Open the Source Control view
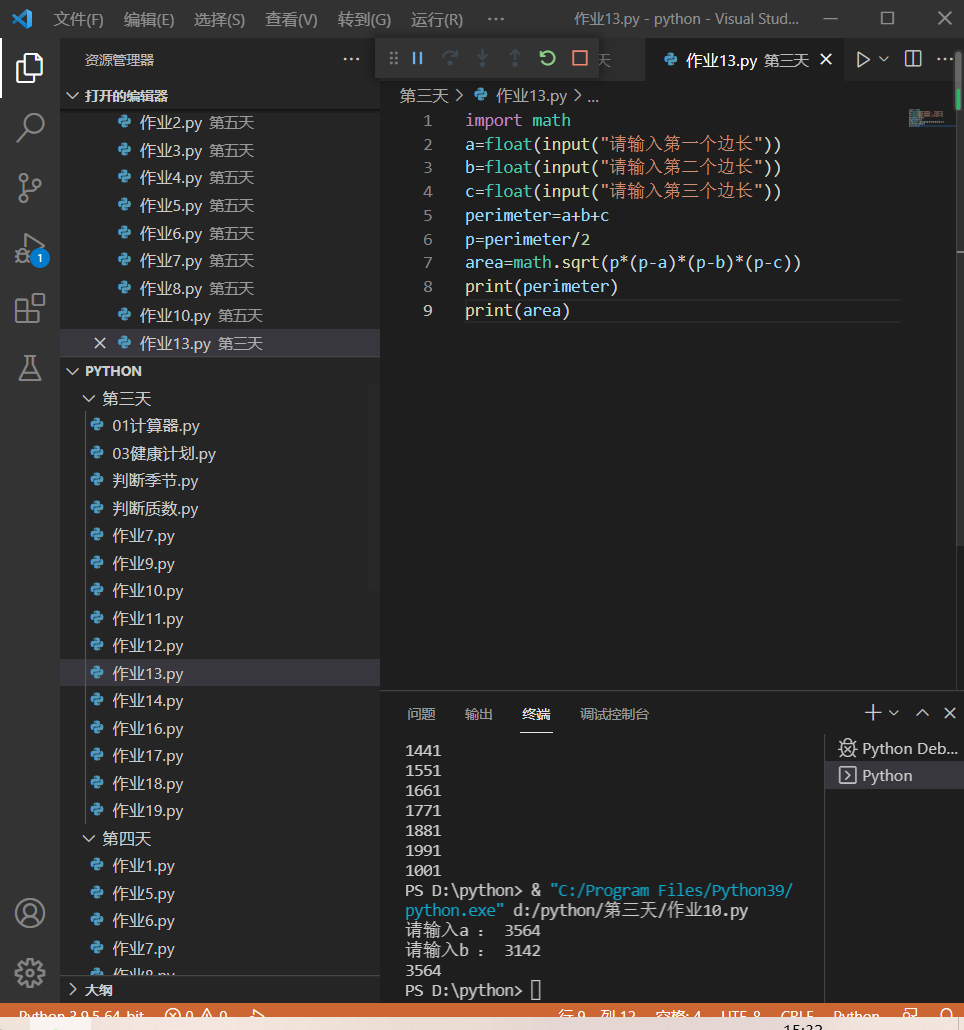This screenshot has height=1030, width=964. [x=30, y=187]
